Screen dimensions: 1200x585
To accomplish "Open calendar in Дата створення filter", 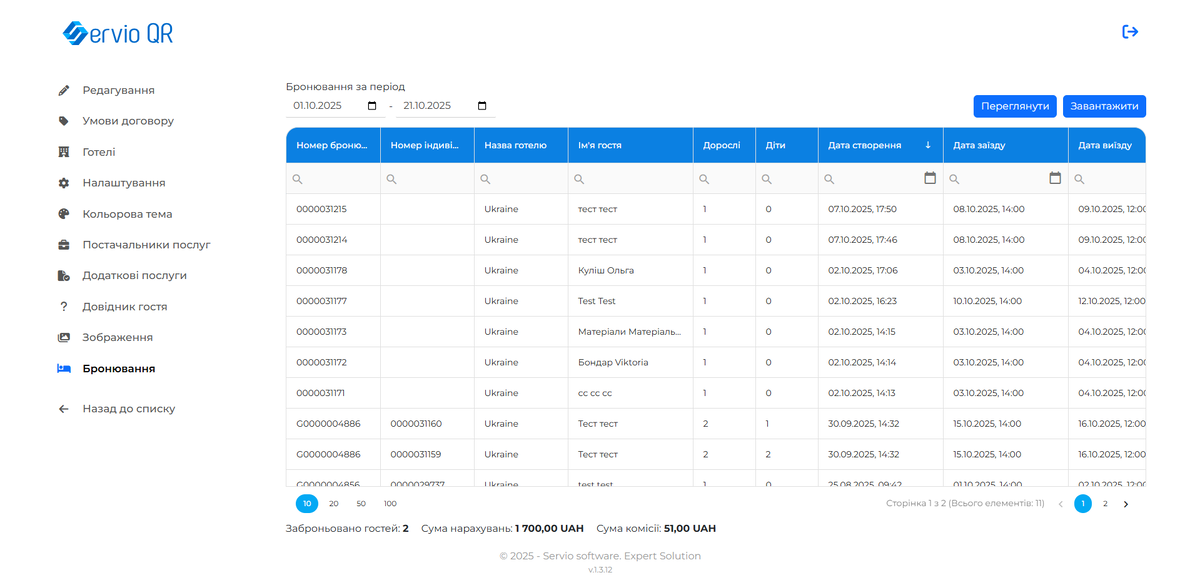I will coord(930,178).
